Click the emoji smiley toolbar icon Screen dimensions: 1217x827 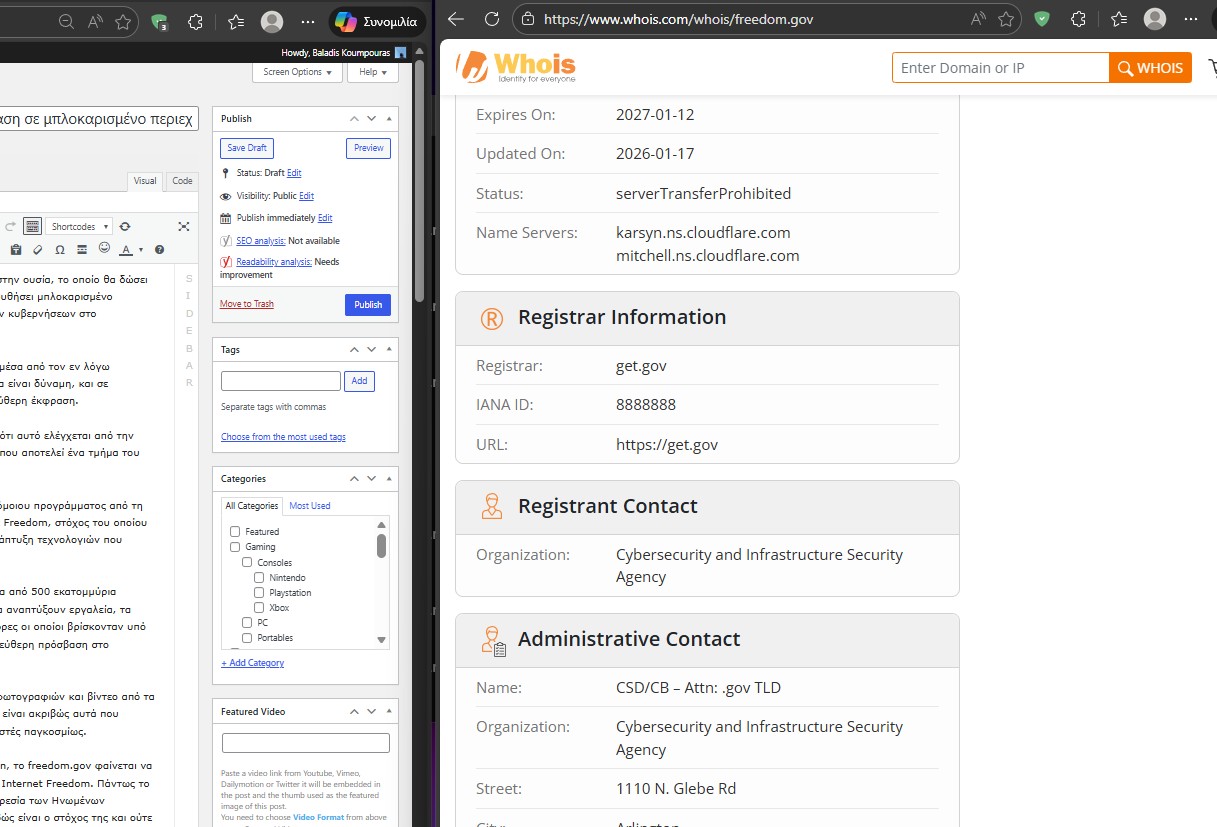pyautogui.click(x=104, y=248)
